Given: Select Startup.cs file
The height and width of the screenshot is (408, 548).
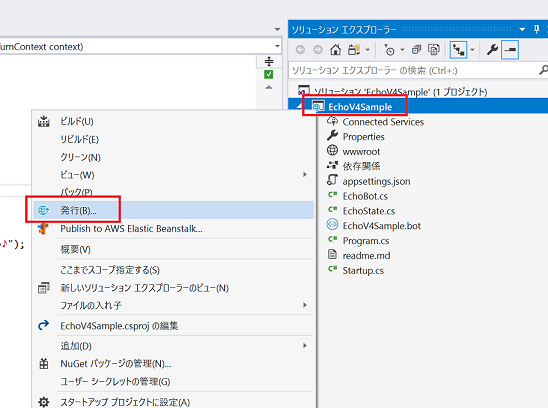Looking at the screenshot, I should tap(355, 270).
